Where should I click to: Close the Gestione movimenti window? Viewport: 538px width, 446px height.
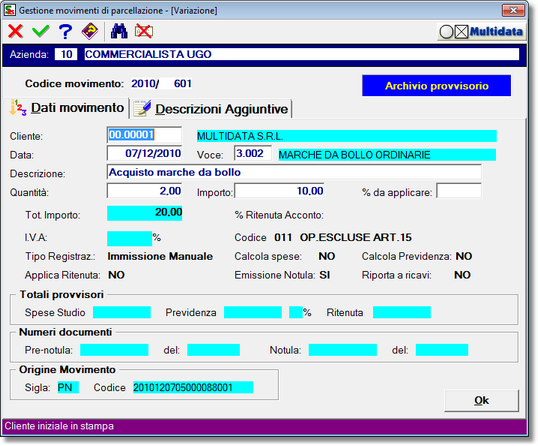pos(513,10)
